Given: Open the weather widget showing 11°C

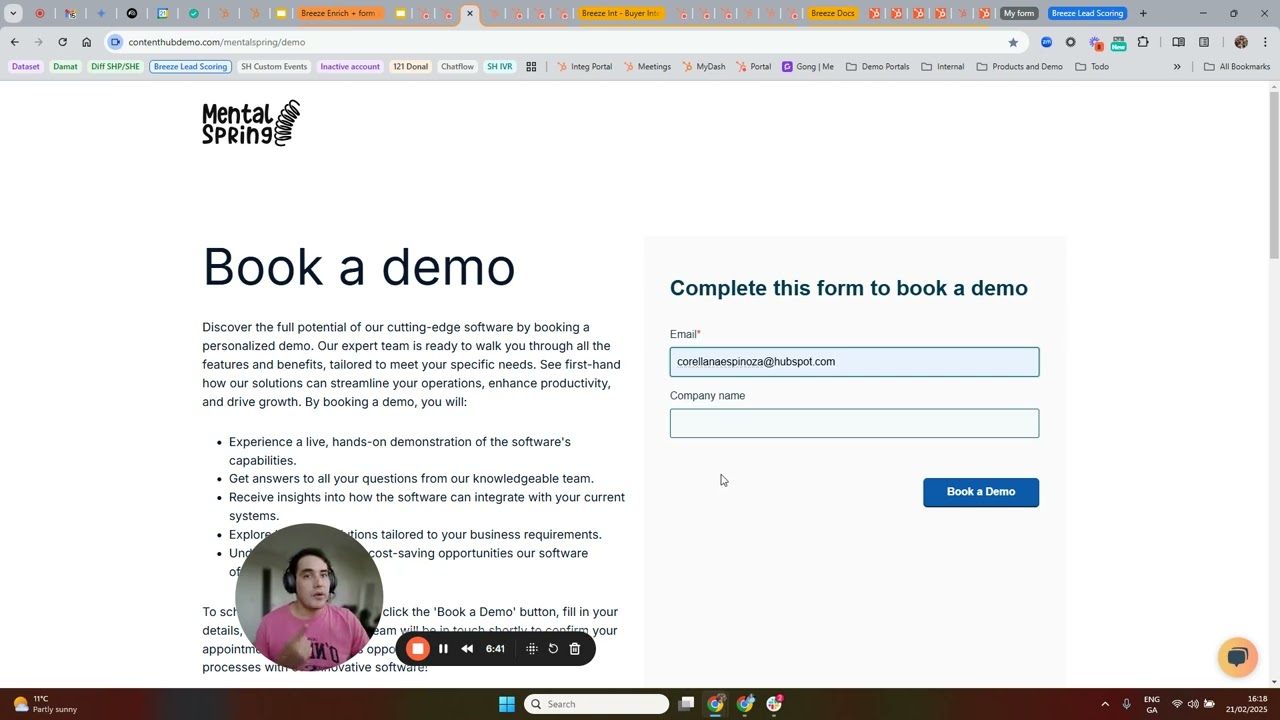Looking at the screenshot, I should [45, 704].
